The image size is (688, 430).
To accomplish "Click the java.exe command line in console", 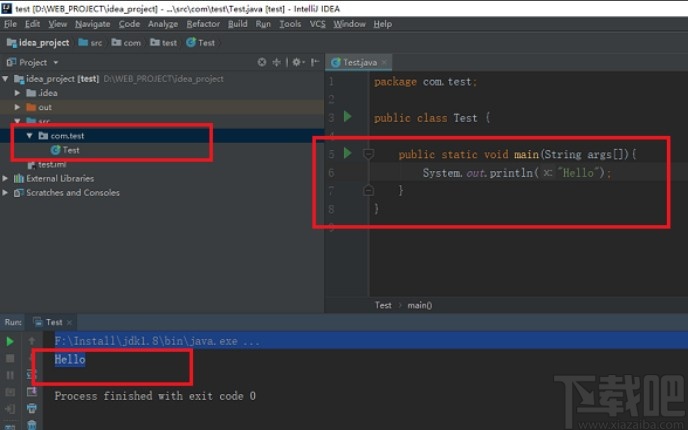I will [157, 341].
